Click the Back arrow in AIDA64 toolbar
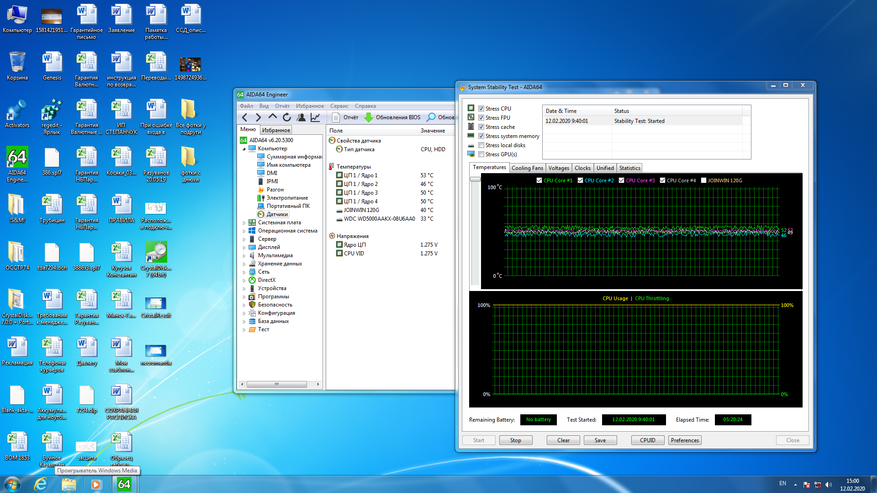Screen dimensions: 877x493 (245, 118)
